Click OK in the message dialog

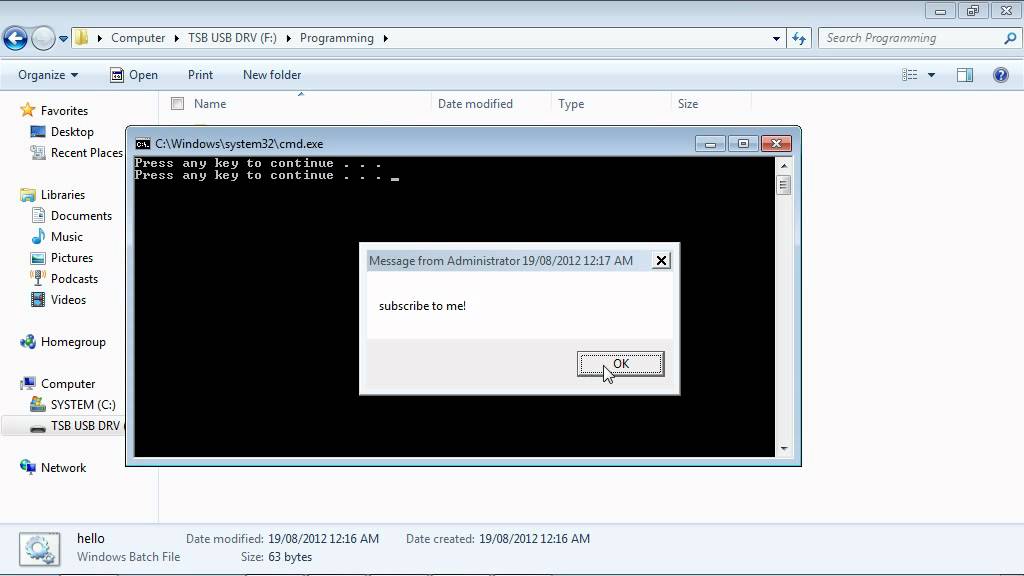tap(620, 364)
